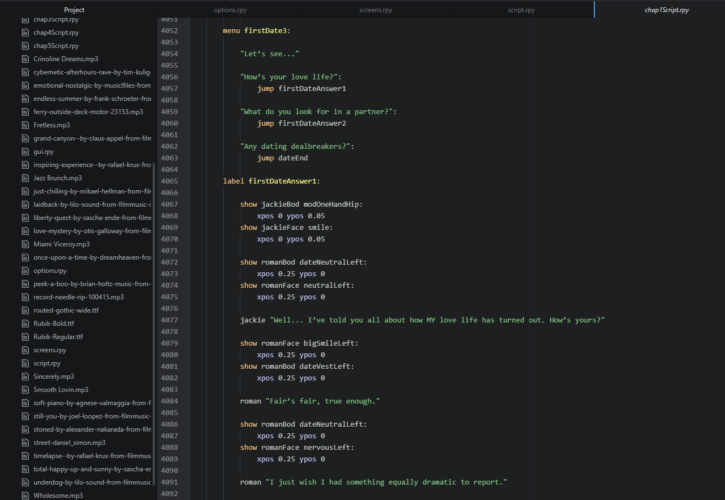The height and width of the screenshot is (500, 725).
Task: Click the file icon beside Fretless.mp3
Action: 25,125
